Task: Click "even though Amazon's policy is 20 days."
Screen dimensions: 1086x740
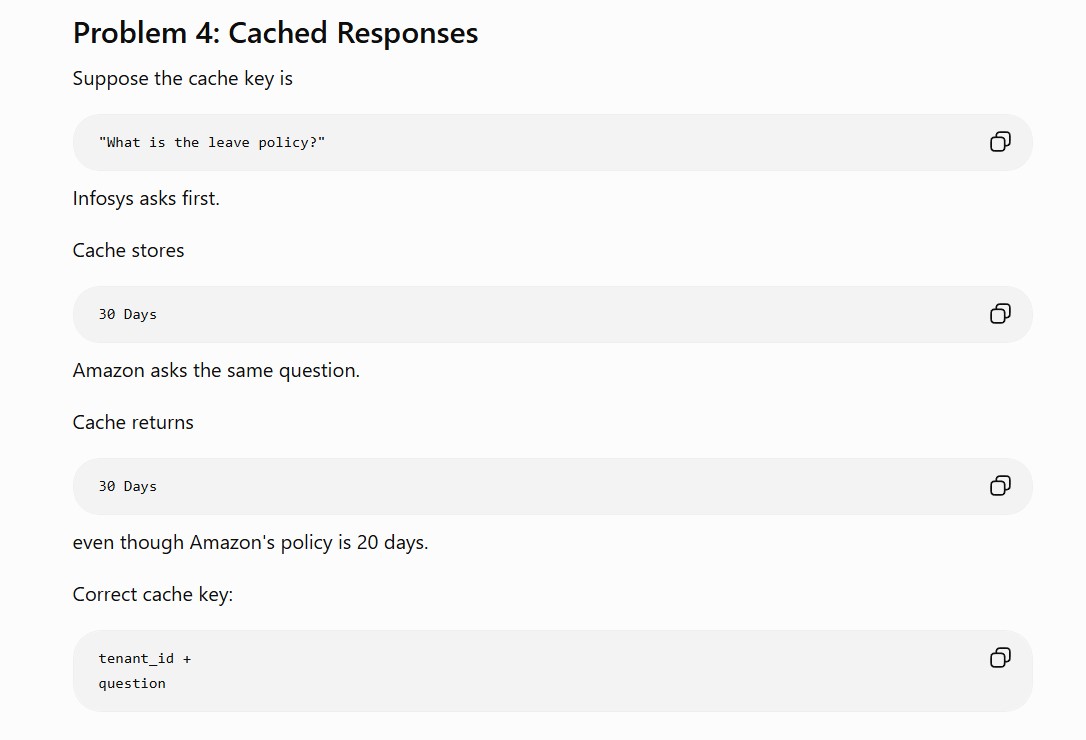Action: (251, 543)
